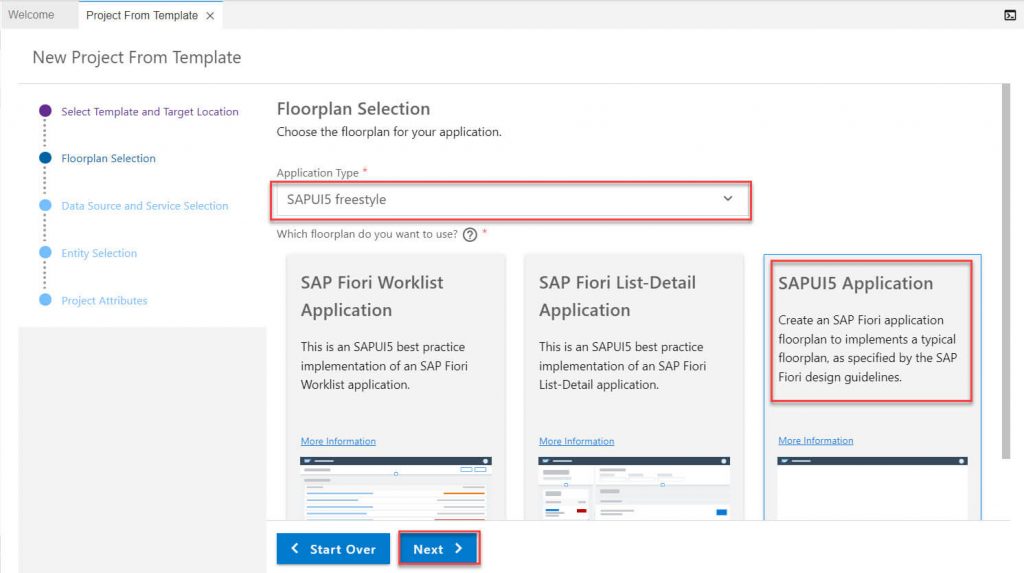Open the terminal panel icon at top right

[x=1010, y=15]
